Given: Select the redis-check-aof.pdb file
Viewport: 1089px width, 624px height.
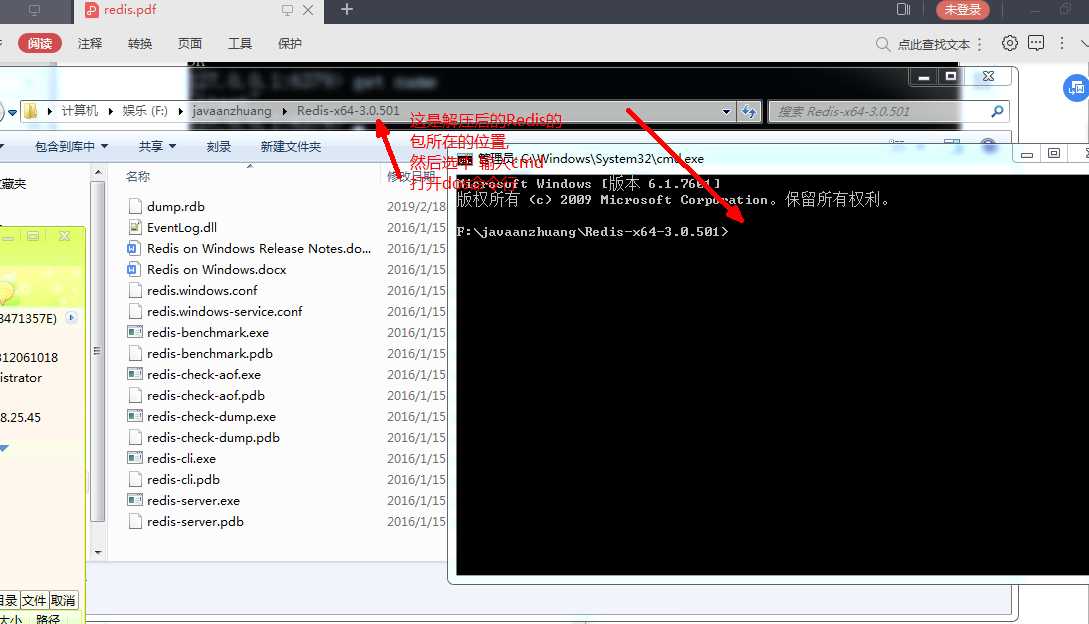Looking at the screenshot, I should point(206,395).
